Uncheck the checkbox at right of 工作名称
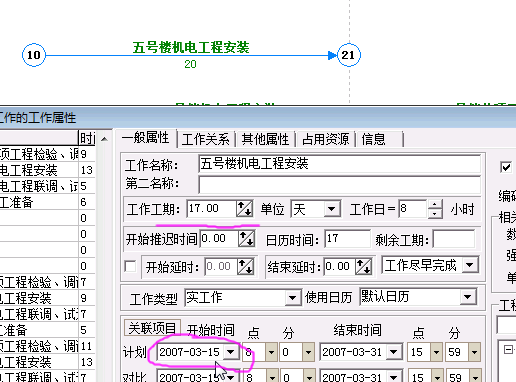The image size is (516, 382). pyautogui.click(x=506, y=167)
